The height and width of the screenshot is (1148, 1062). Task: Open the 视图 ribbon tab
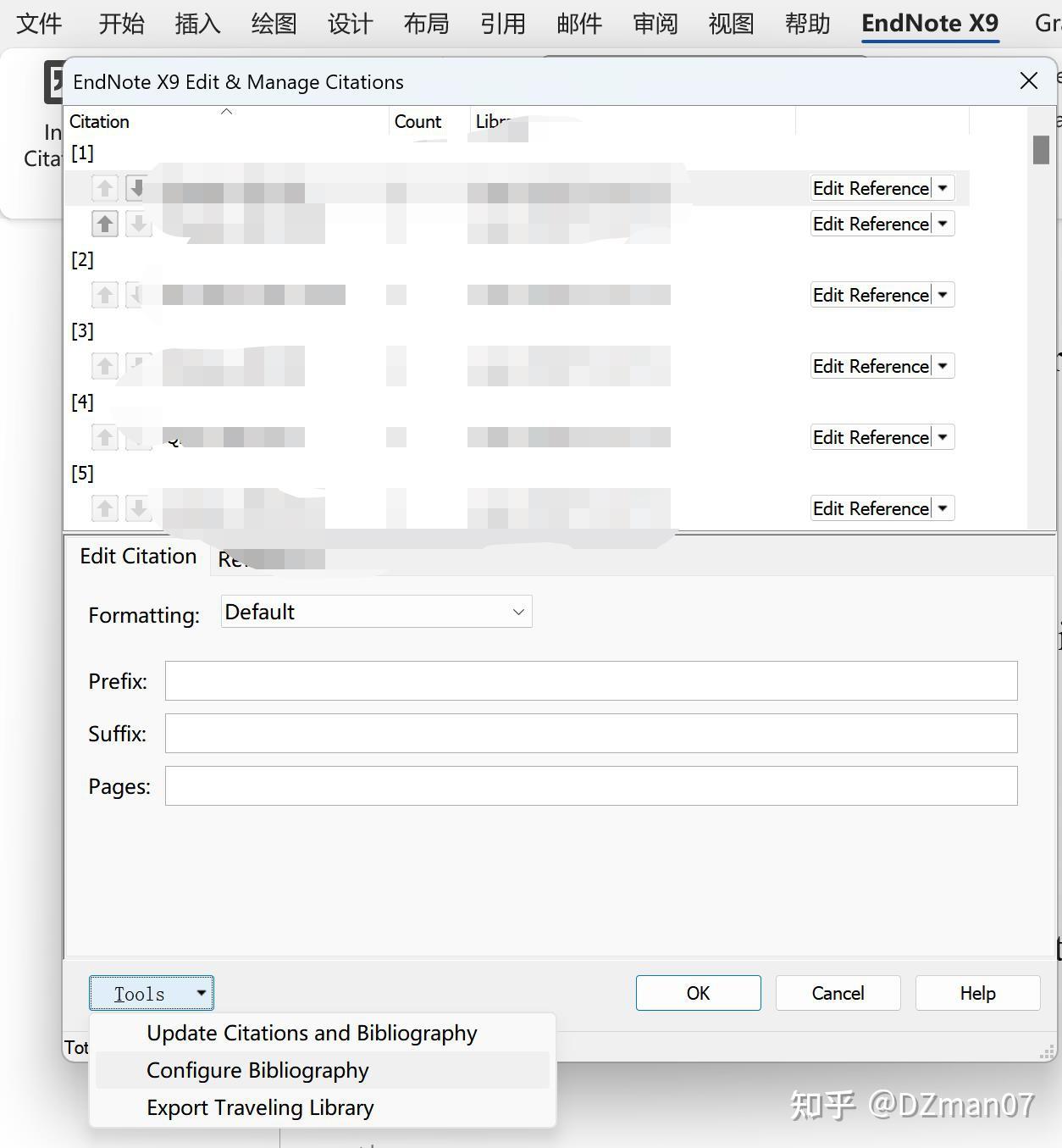point(731,23)
